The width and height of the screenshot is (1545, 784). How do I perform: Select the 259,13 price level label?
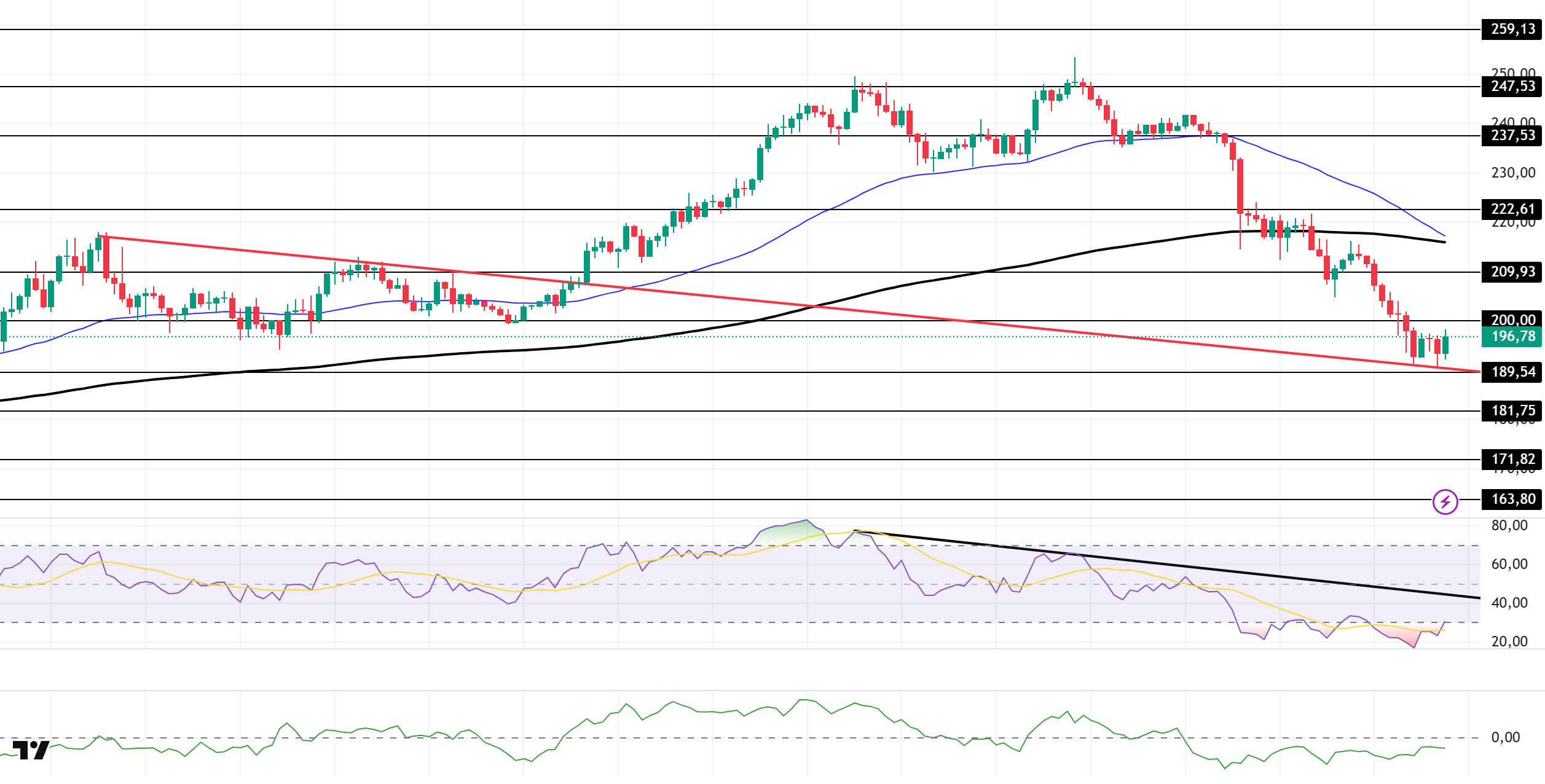pos(1512,29)
